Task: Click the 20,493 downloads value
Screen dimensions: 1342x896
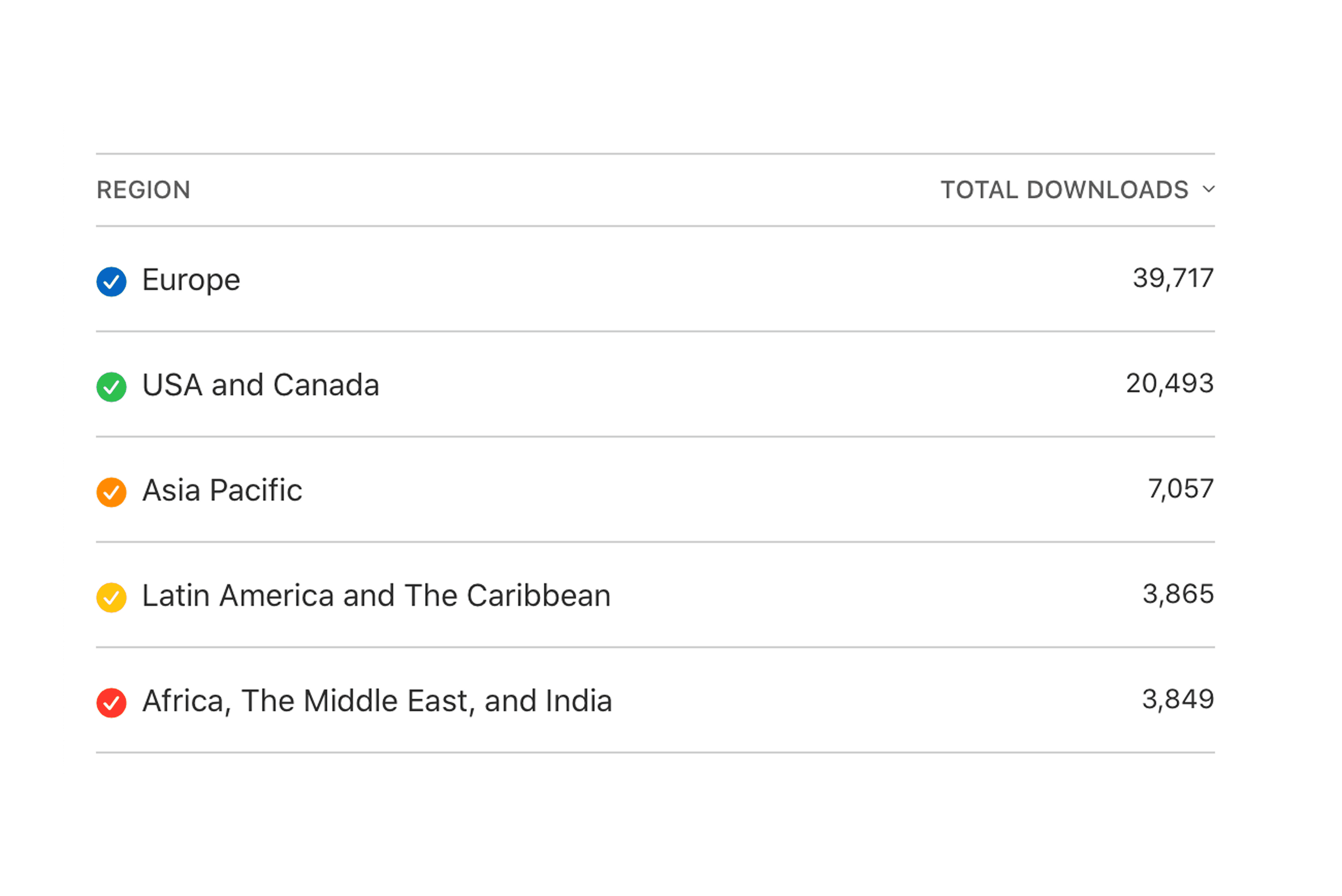Action: pyautogui.click(x=1170, y=384)
